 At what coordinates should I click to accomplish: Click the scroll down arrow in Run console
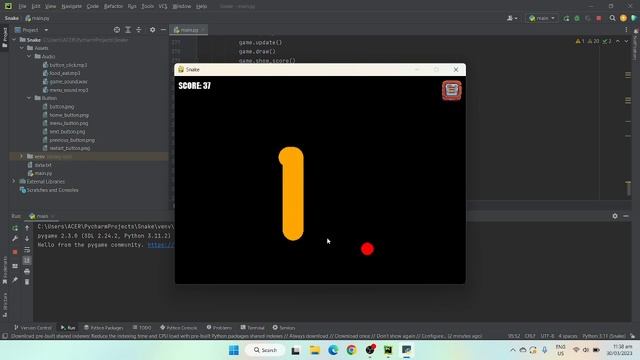pyautogui.click(x=27, y=238)
